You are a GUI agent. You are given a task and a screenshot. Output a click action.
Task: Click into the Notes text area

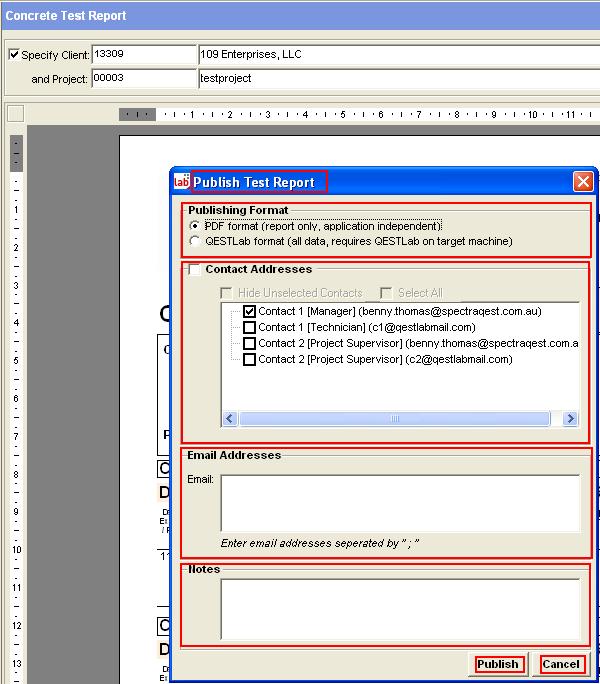399,608
